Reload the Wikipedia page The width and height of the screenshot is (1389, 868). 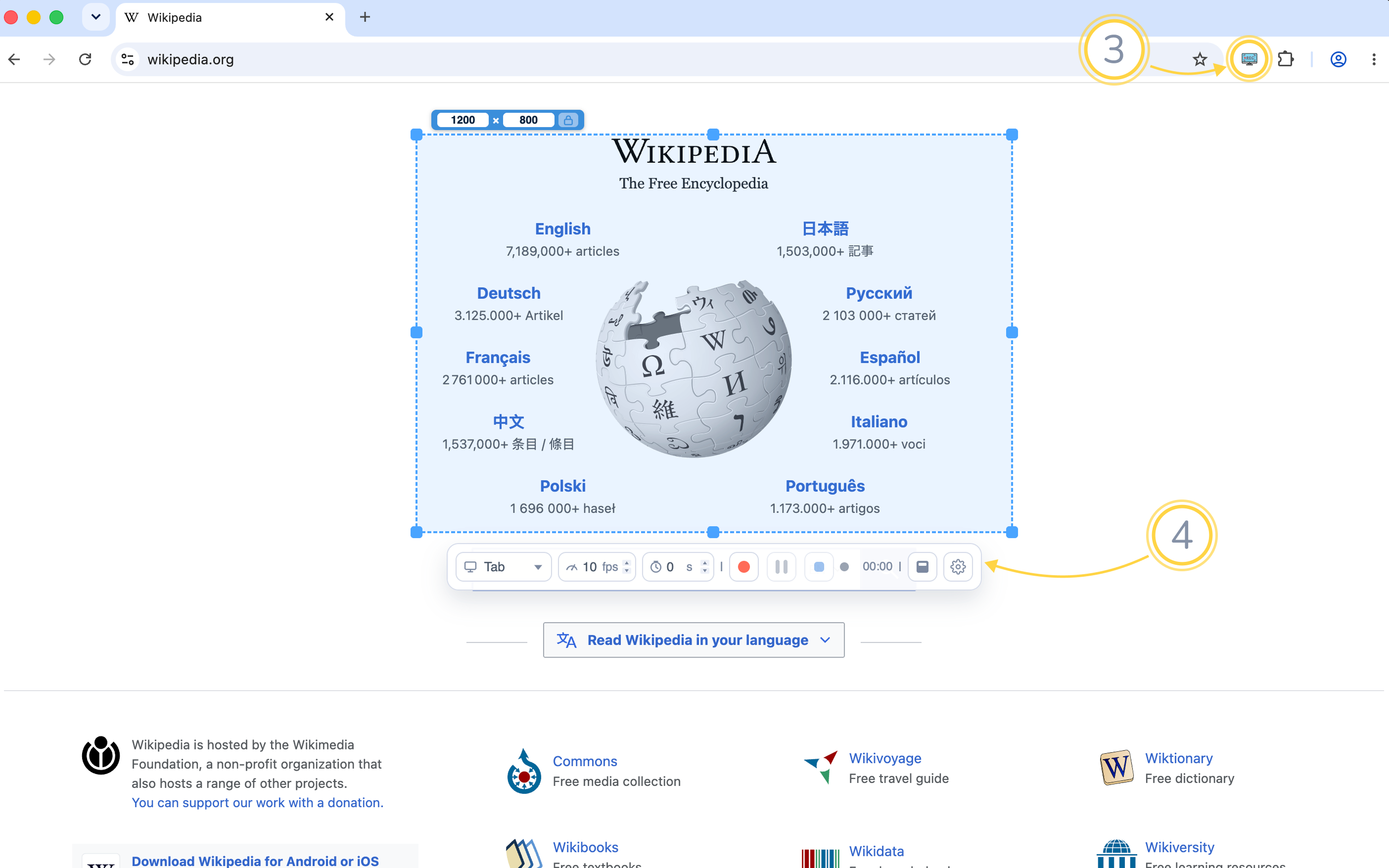point(85,59)
